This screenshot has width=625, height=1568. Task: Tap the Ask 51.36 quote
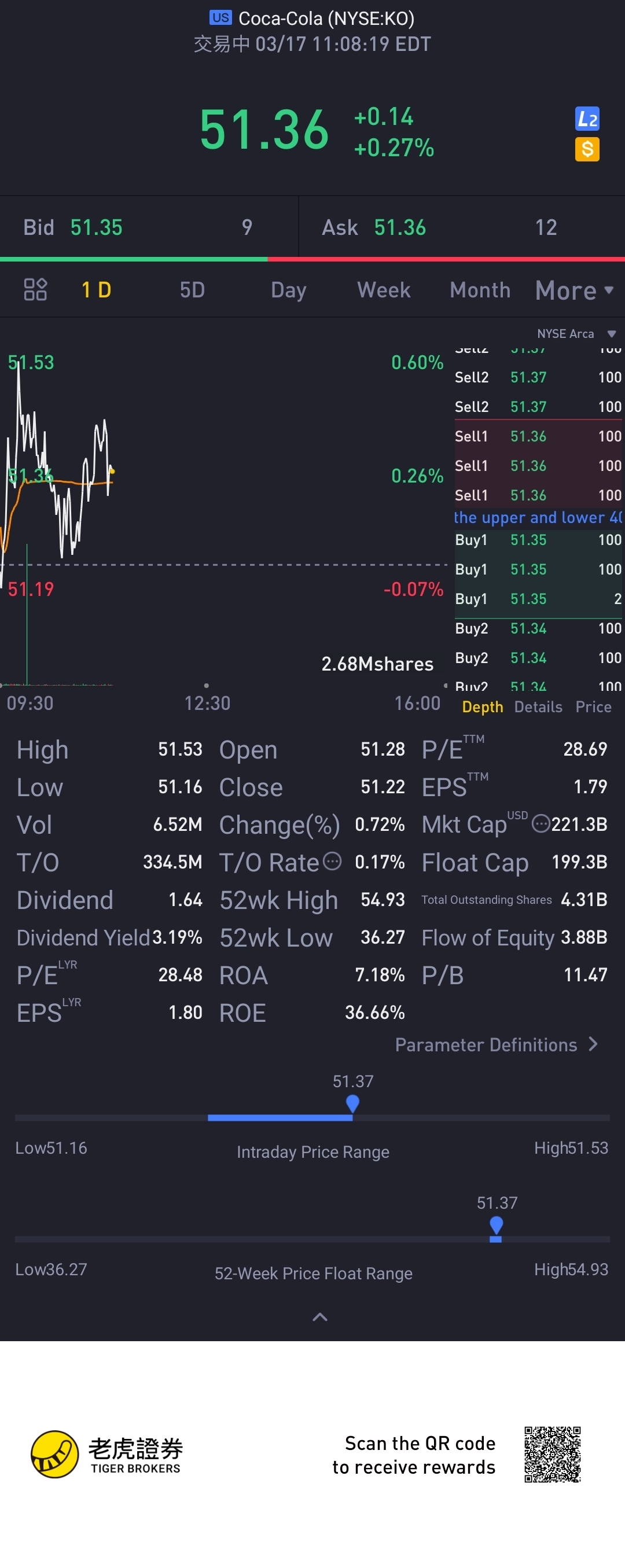click(x=462, y=227)
